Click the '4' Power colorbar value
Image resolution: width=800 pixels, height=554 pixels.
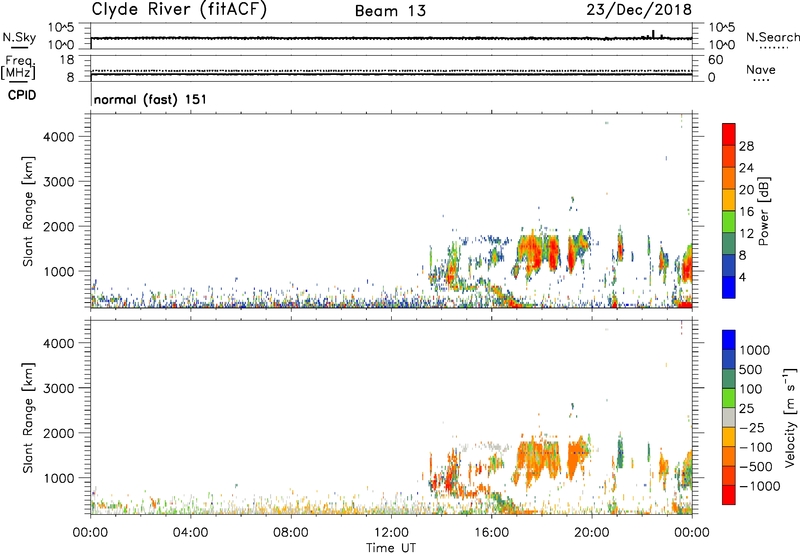click(742, 277)
